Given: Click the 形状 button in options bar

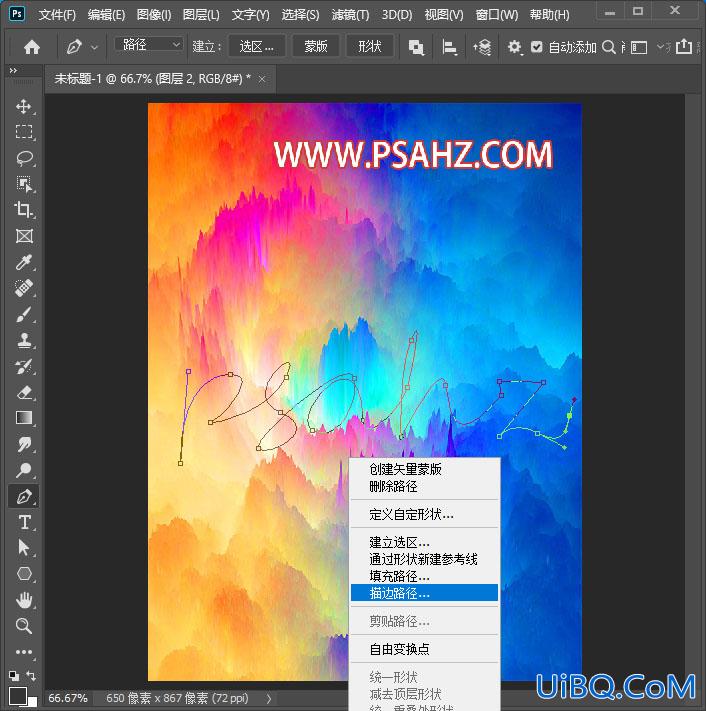Looking at the screenshot, I should click(x=370, y=46).
